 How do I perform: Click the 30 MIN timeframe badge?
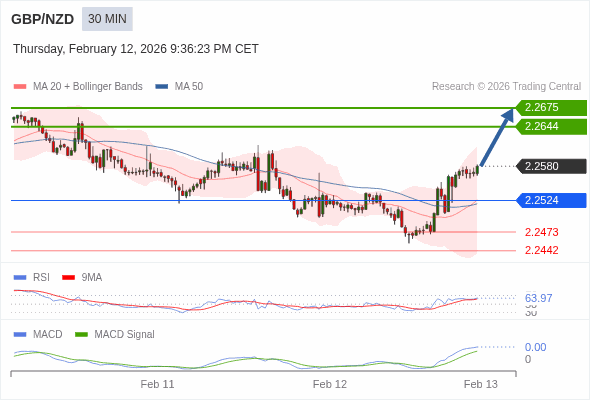107,19
